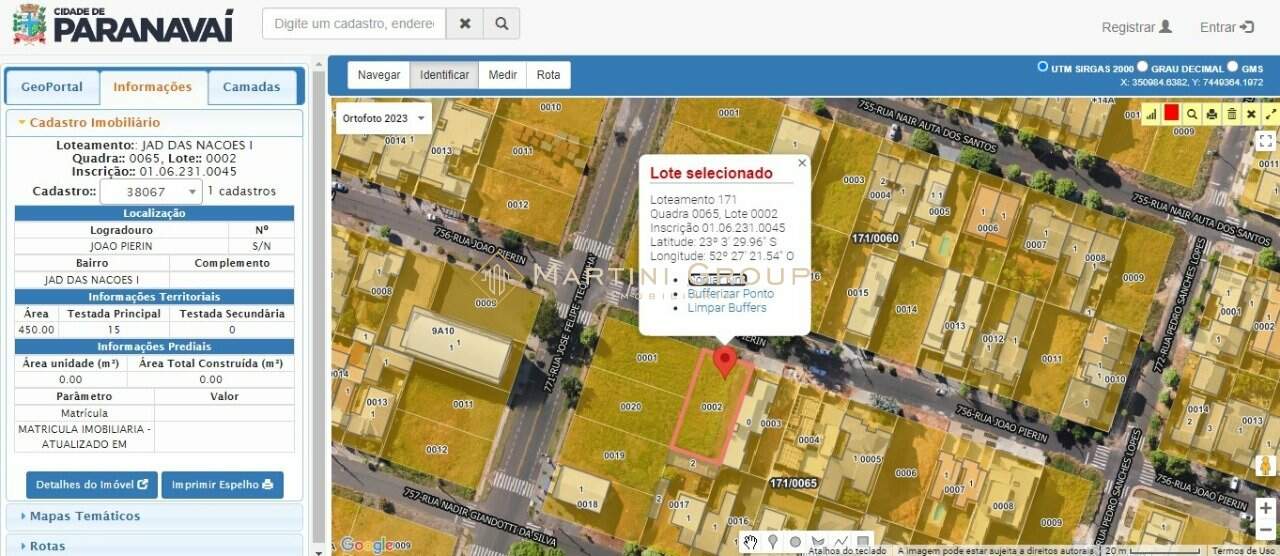Click the trash bin icon on map toolbar
1280x556 pixels.
click(x=1231, y=114)
